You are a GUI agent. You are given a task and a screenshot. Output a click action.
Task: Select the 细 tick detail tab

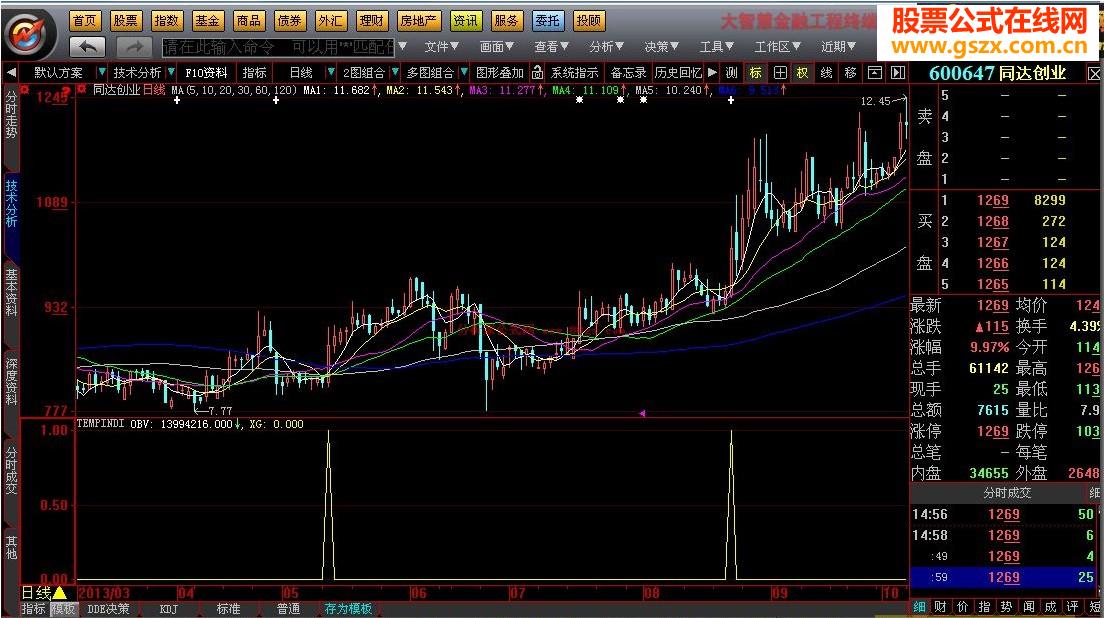pyautogui.click(x=921, y=607)
